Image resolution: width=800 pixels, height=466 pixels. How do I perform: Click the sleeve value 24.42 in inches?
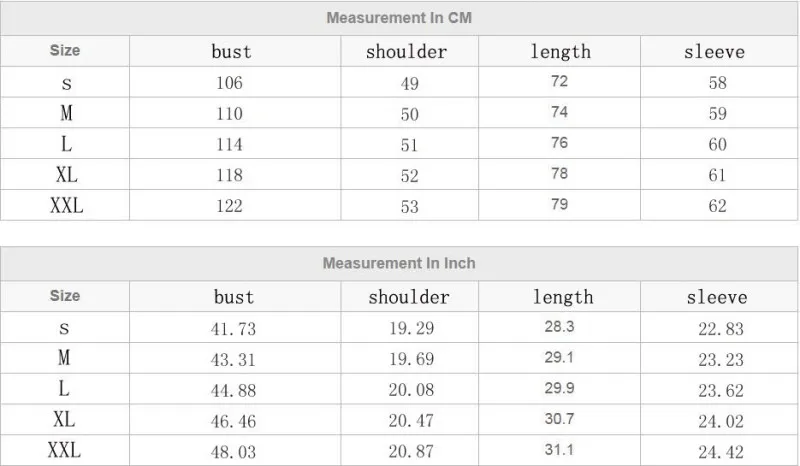[719, 450]
